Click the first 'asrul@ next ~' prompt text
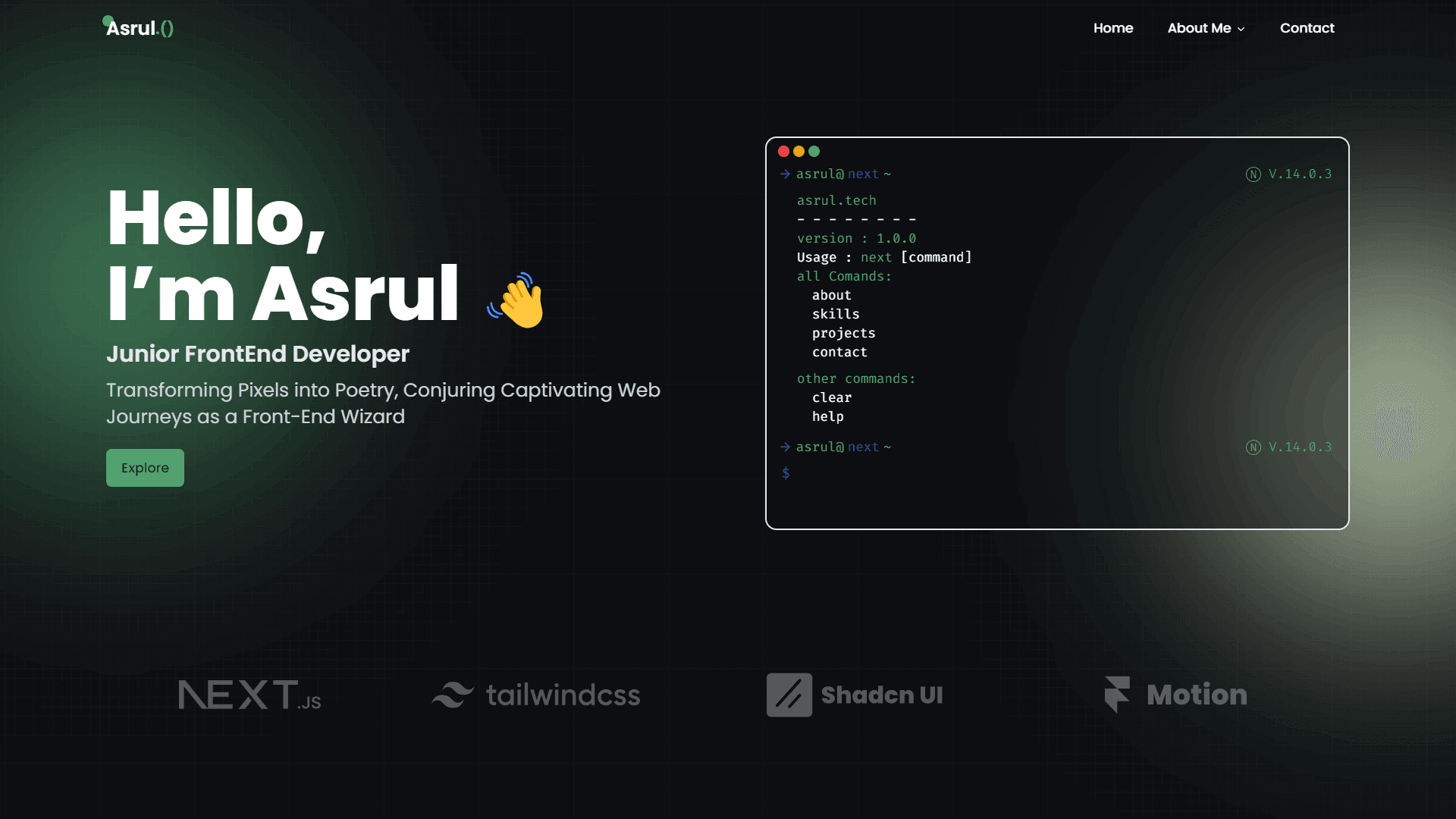The height and width of the screenshot is (819, 1456). click(843, 174)
